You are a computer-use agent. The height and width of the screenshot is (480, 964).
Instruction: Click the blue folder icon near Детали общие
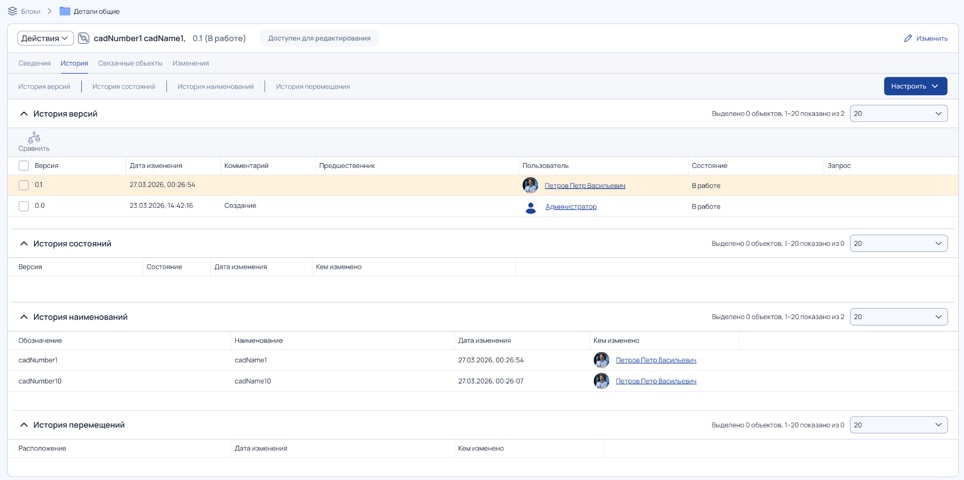coord(65,11)
